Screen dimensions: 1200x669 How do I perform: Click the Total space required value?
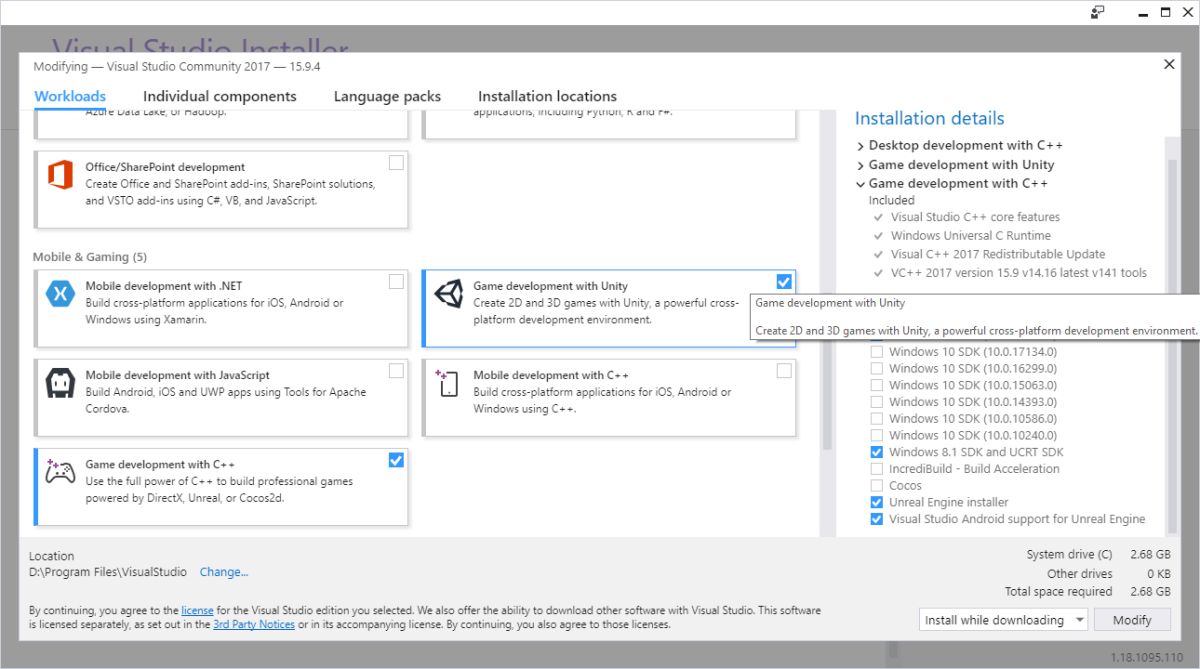tap(1150, 591)
